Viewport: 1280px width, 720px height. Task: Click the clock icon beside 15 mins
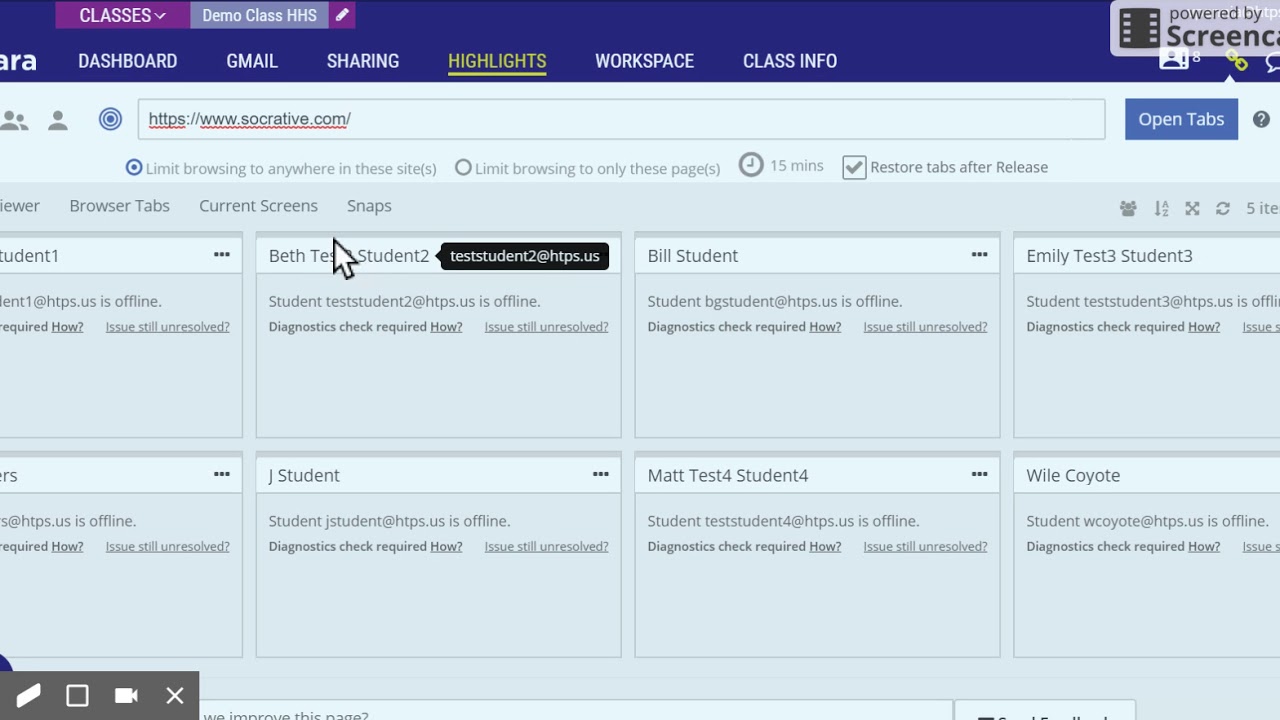point(751,165)
